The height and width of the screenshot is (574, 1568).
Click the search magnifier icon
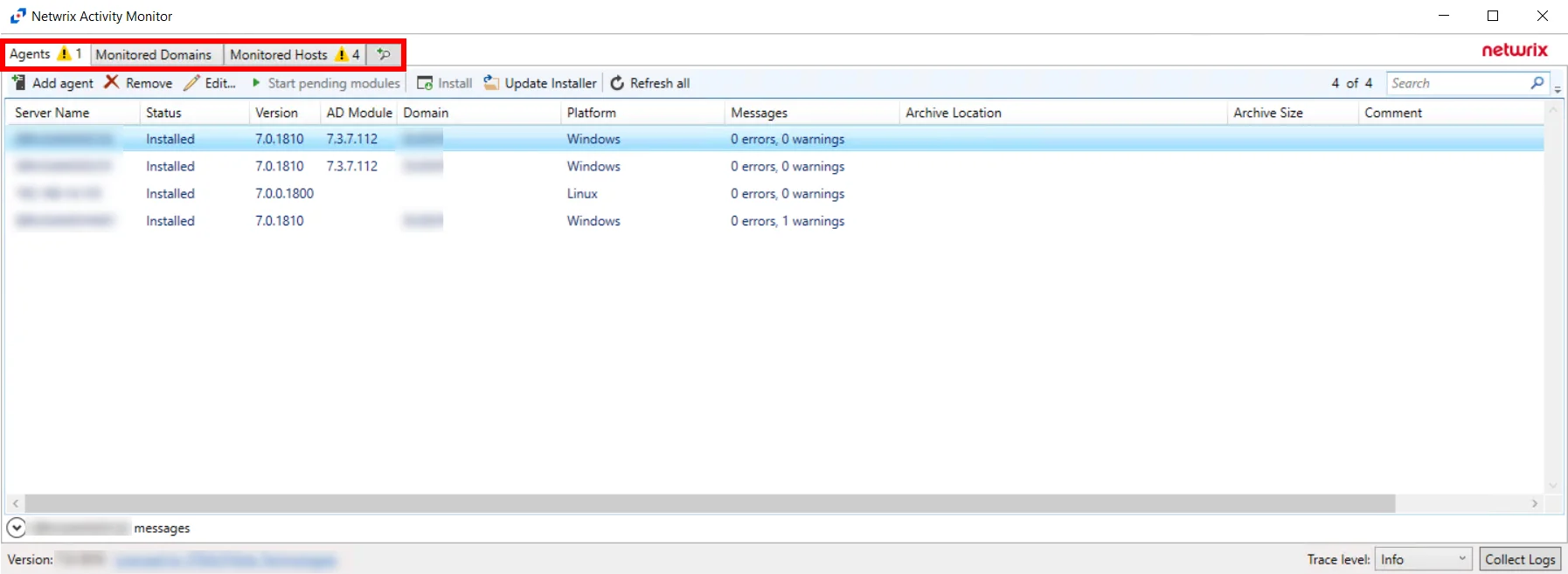[x=1537, y=83]
